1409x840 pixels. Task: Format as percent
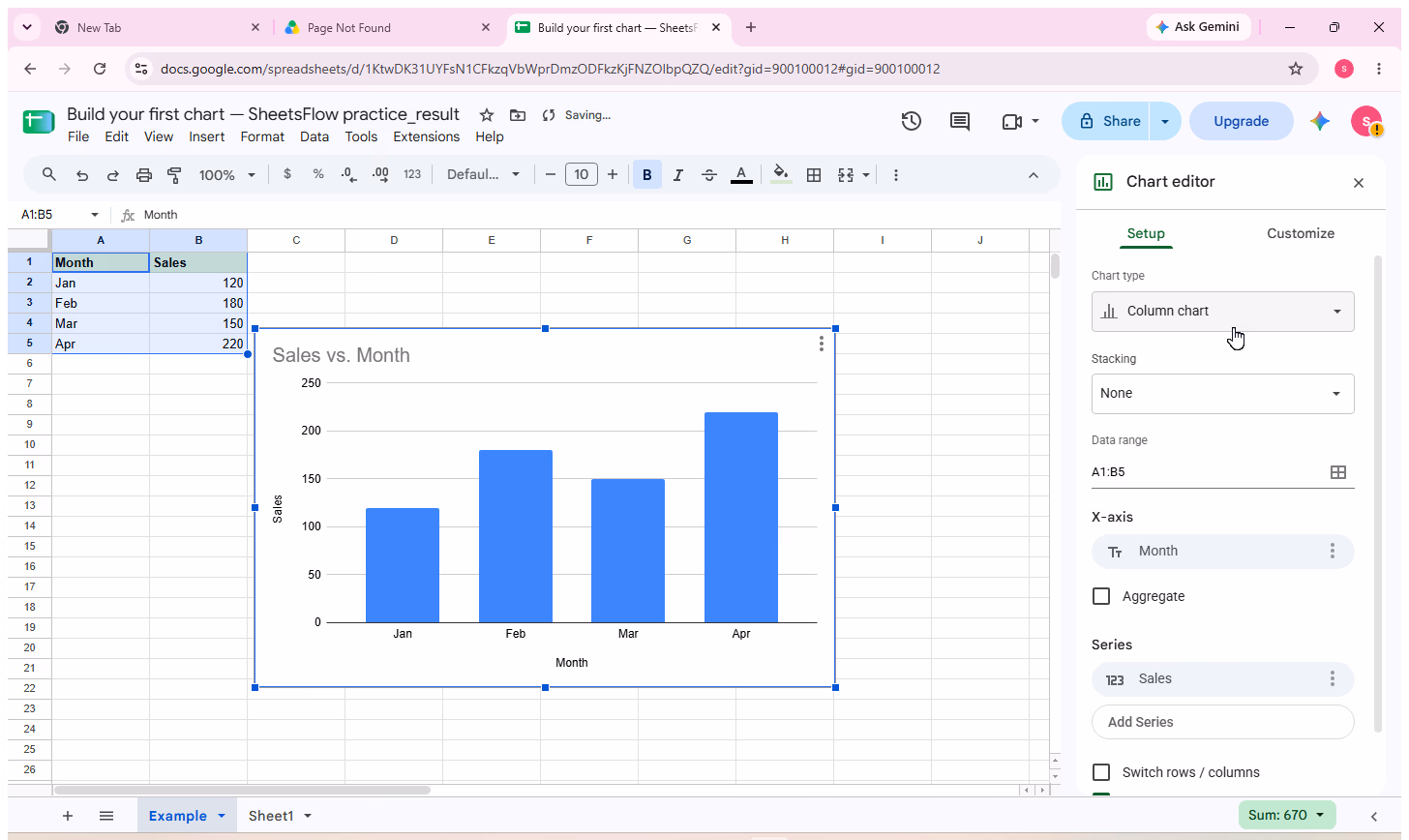coord(318,175)
